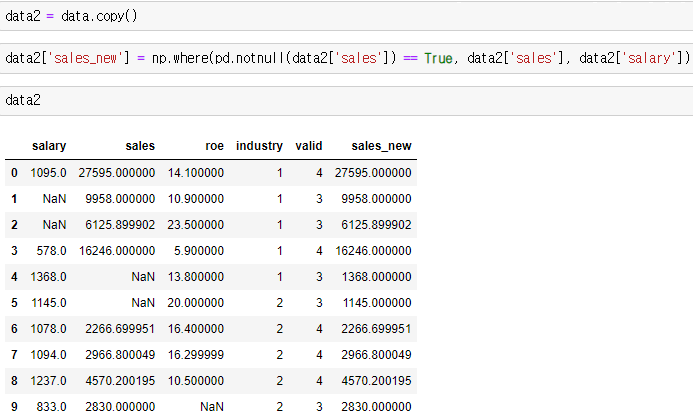The width and height of the screenshot is (693, 418).
Task: Click the np.where sales_new code cell
Action: click(346, 58)
